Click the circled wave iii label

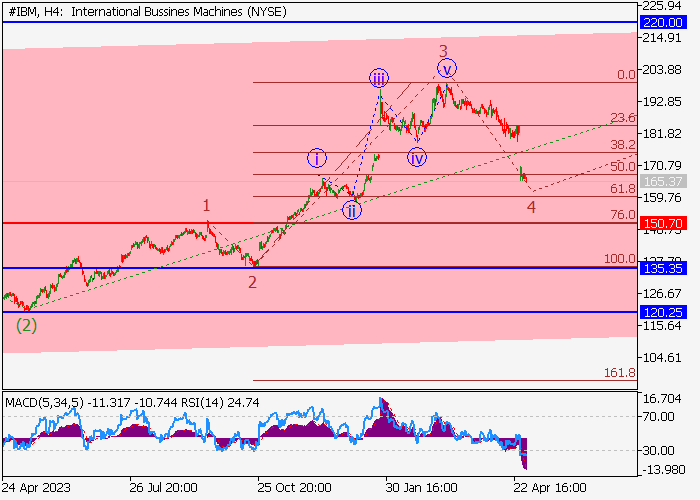tap(379, 79)
